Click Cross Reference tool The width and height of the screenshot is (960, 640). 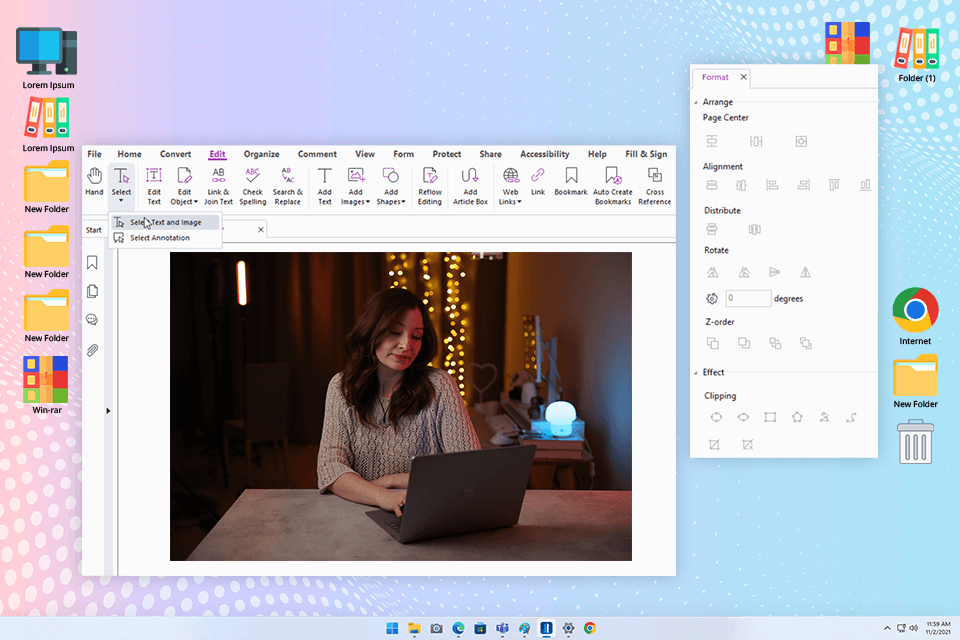coord(654,186)
